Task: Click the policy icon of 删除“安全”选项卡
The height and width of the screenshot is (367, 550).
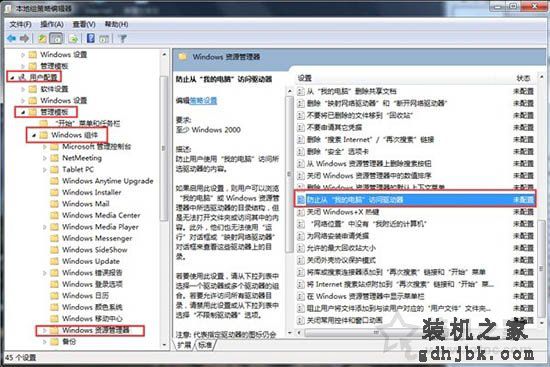Action: pyautogui.click(x=301, y=152)
